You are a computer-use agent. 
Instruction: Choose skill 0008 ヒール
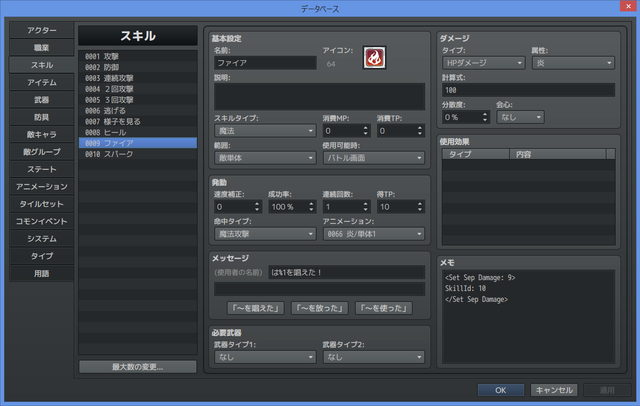coord(138,132)
